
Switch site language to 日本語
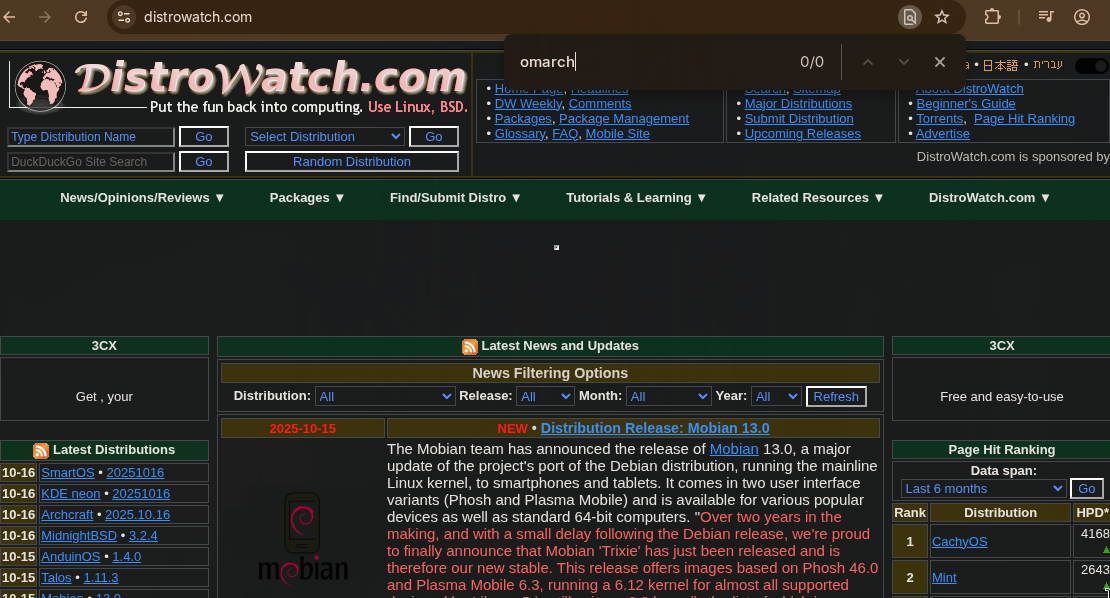pos(1000,66)
